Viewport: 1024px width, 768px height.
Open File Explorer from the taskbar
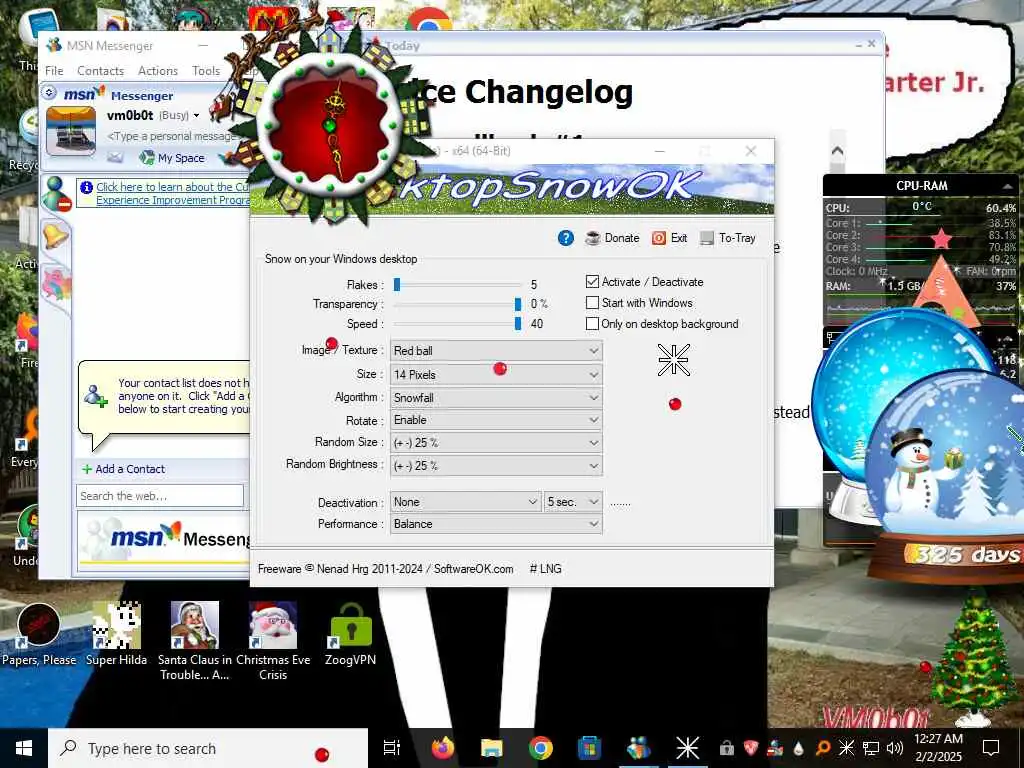[492, 748]
